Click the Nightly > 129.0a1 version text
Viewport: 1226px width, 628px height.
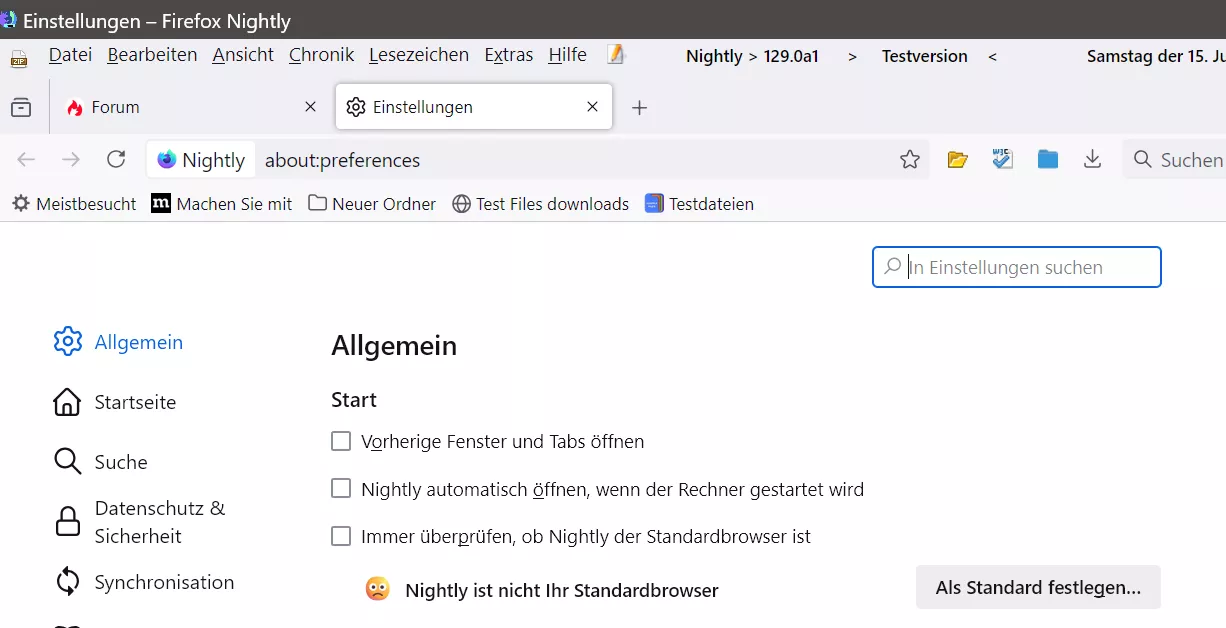click(752, 56)
